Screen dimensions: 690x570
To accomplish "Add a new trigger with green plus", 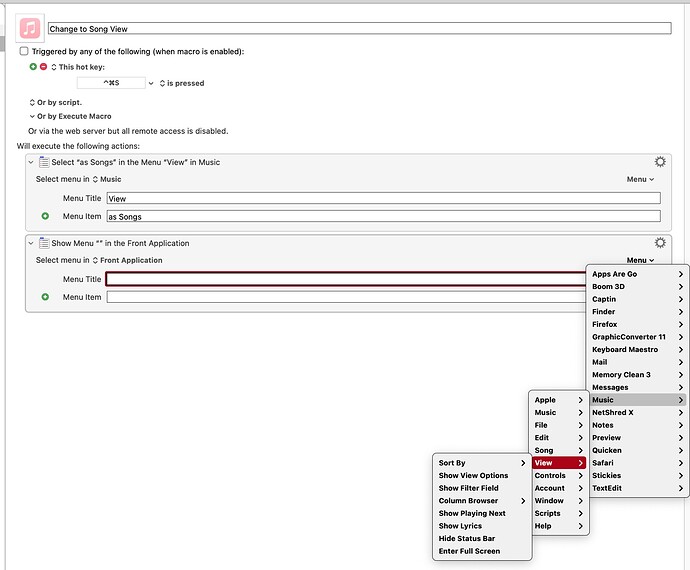I will click(33, 67).
